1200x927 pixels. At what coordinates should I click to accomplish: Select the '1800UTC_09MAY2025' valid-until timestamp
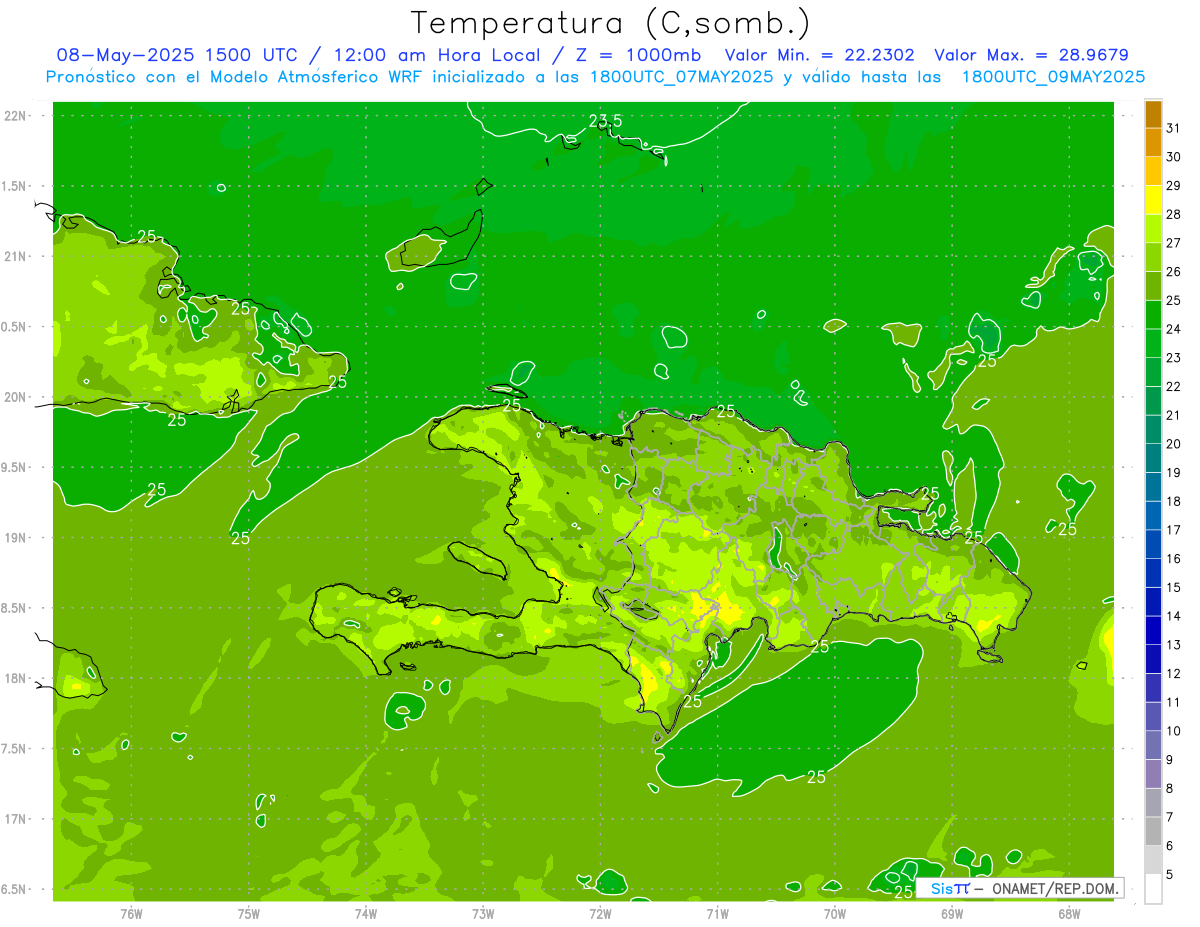click(1053, 77)
